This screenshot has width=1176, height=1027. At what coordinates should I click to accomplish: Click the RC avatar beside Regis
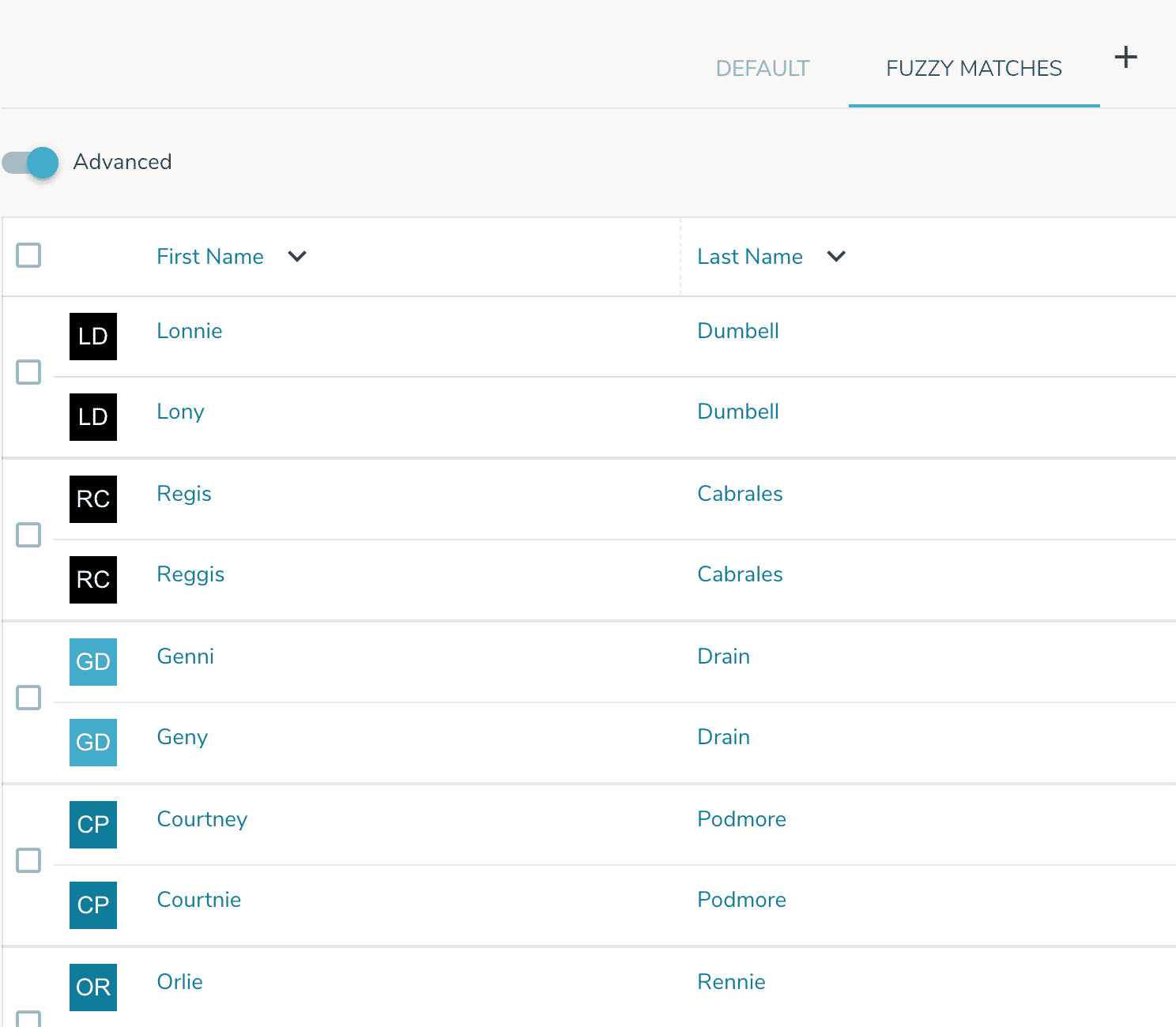pos(93,499)
